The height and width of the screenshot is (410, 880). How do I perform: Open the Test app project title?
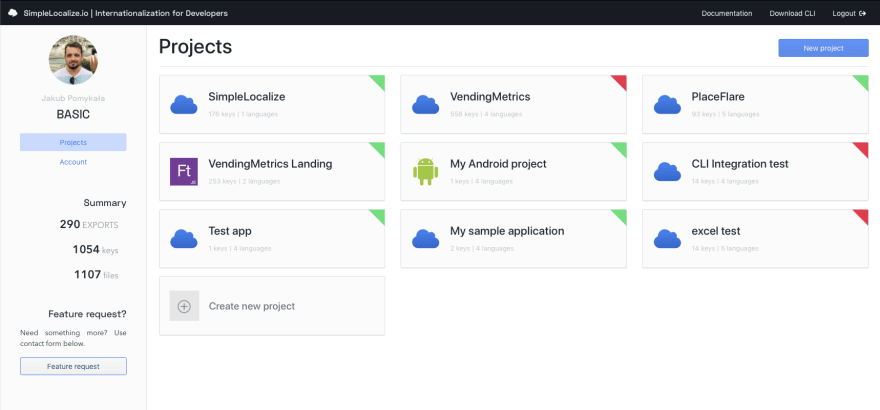[230, 231]
